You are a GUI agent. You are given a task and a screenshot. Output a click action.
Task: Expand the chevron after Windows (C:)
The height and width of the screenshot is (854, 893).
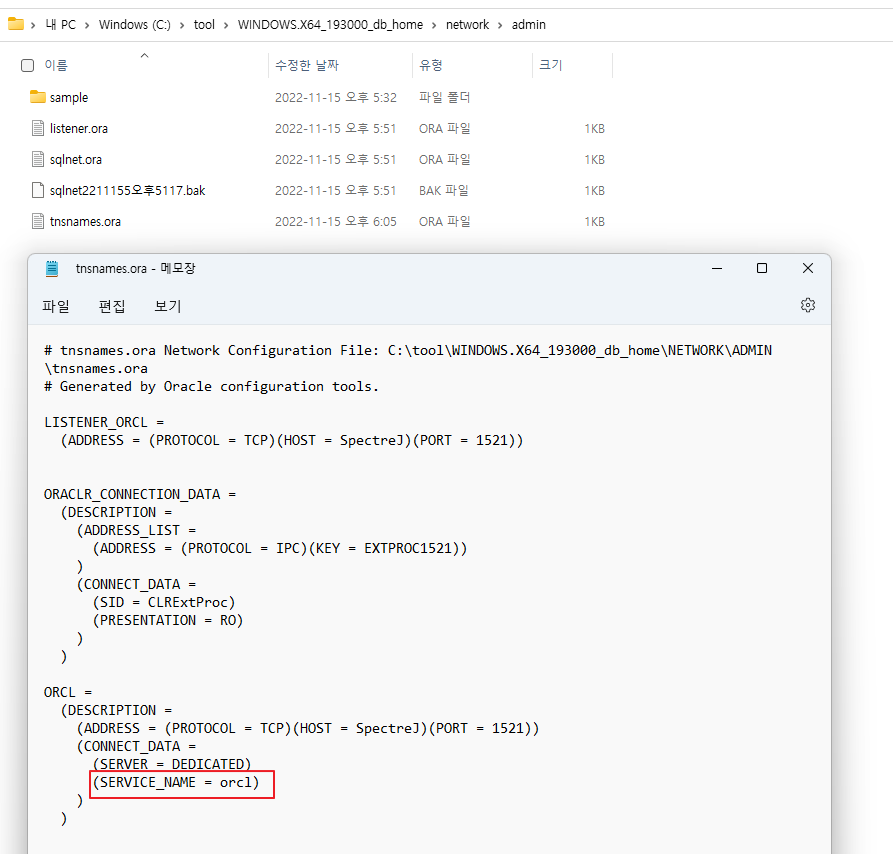coord(182,25)
